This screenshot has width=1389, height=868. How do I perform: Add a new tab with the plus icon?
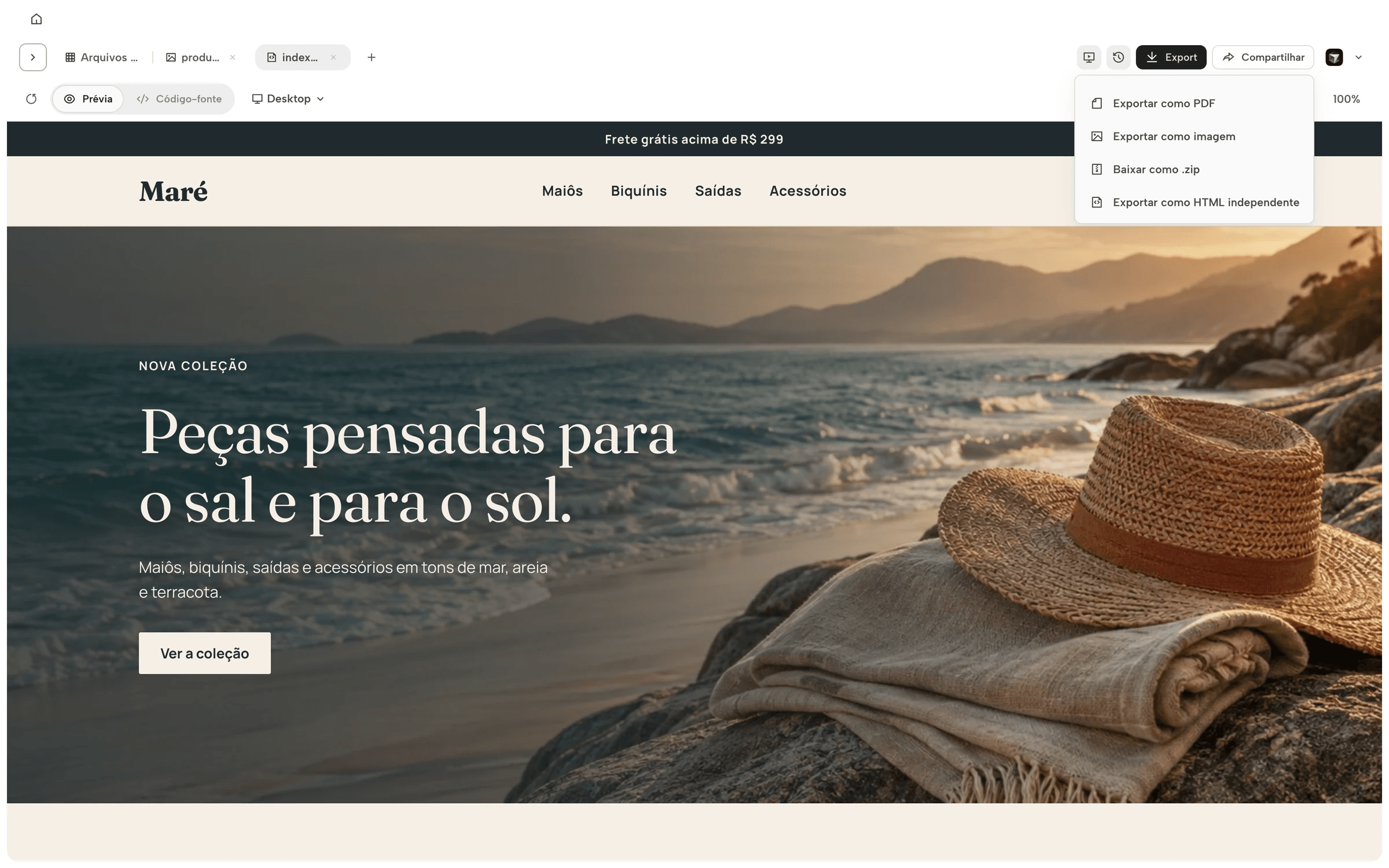click(x=372, y=57)
